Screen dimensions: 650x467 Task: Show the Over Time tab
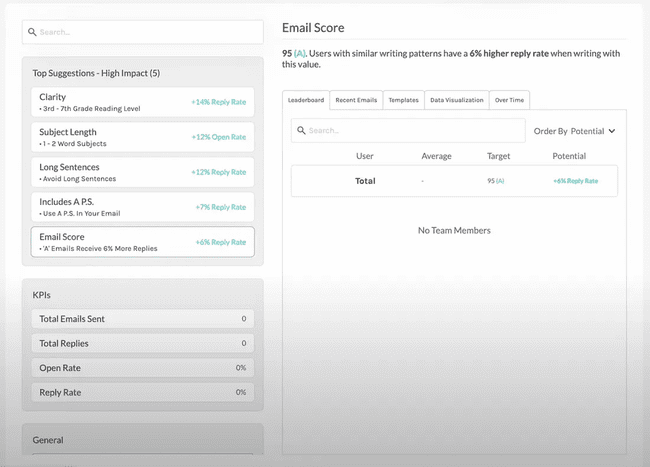coord(508,100)
